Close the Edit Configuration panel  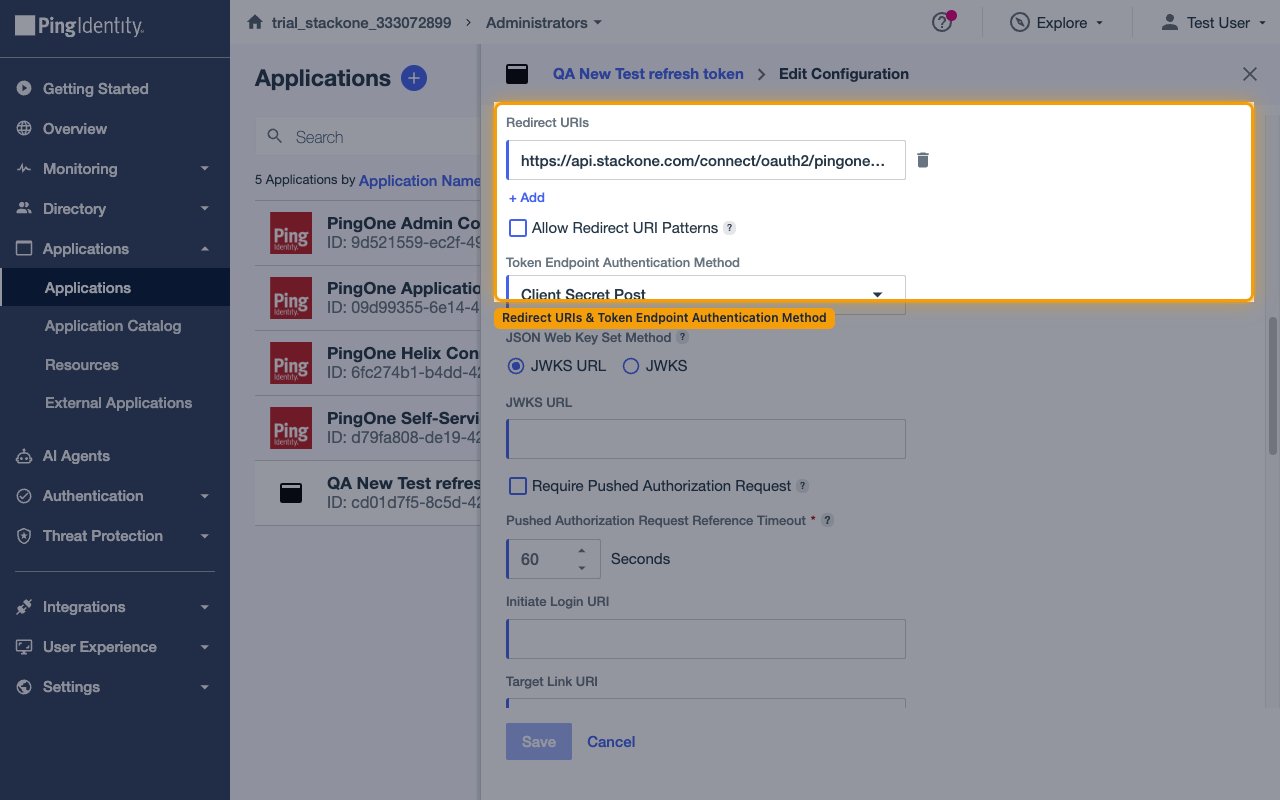click(1249, 74)
